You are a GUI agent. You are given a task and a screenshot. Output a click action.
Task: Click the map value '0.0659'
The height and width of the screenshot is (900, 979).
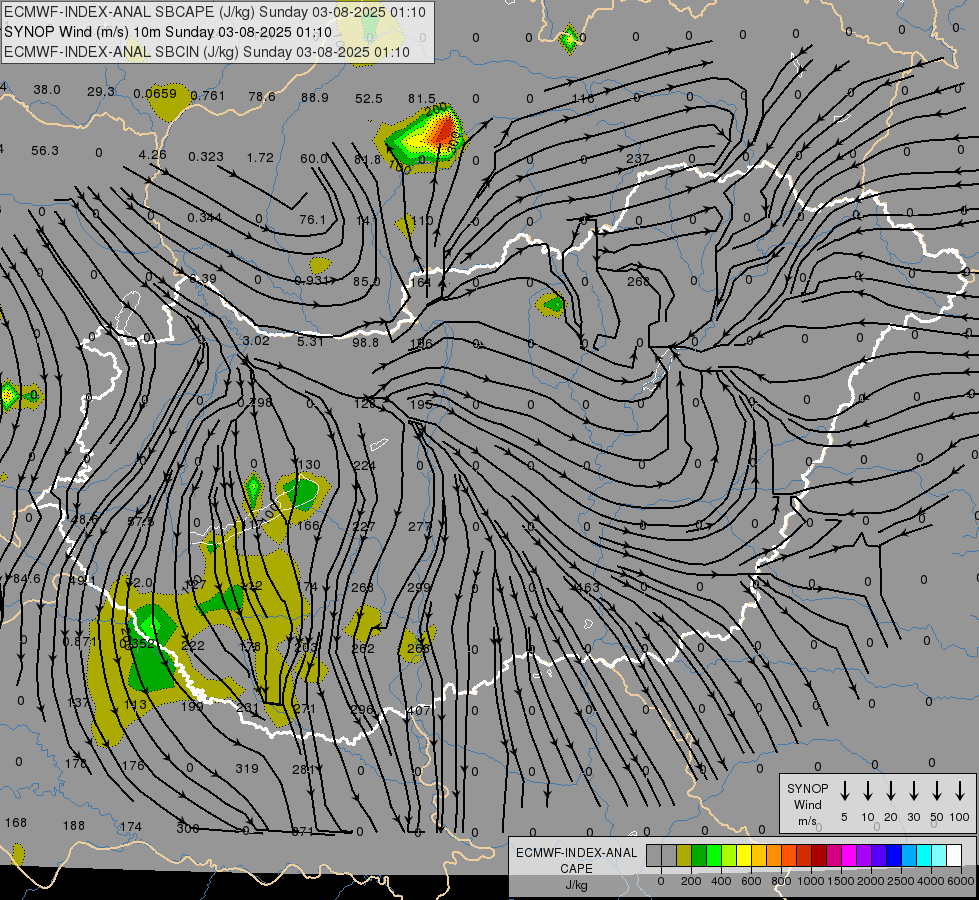pyautogui.click(x=155, y=94)
